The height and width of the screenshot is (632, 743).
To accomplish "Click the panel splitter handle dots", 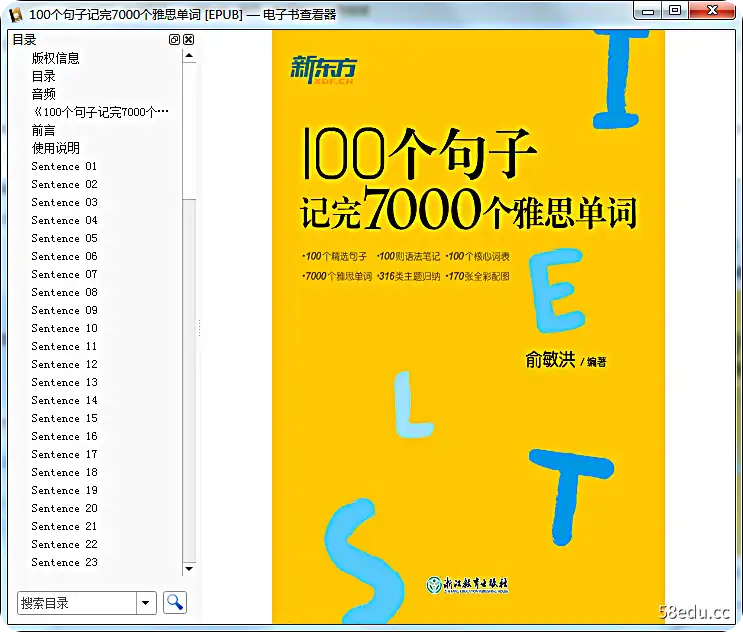I will click(199, 328).
